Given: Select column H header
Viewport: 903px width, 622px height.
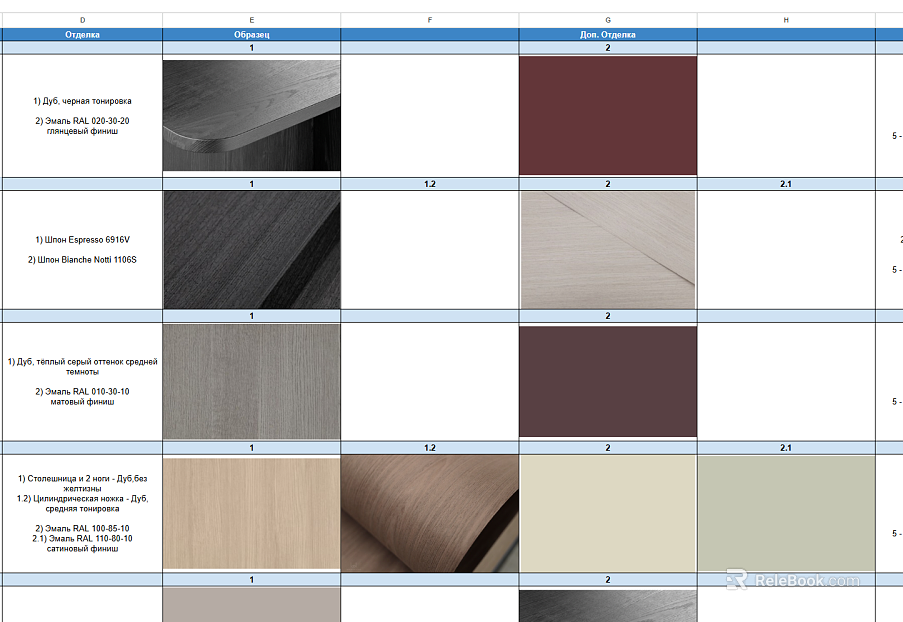Looking at the screenshot, I should pyautogui.click(x=786, y=20).
